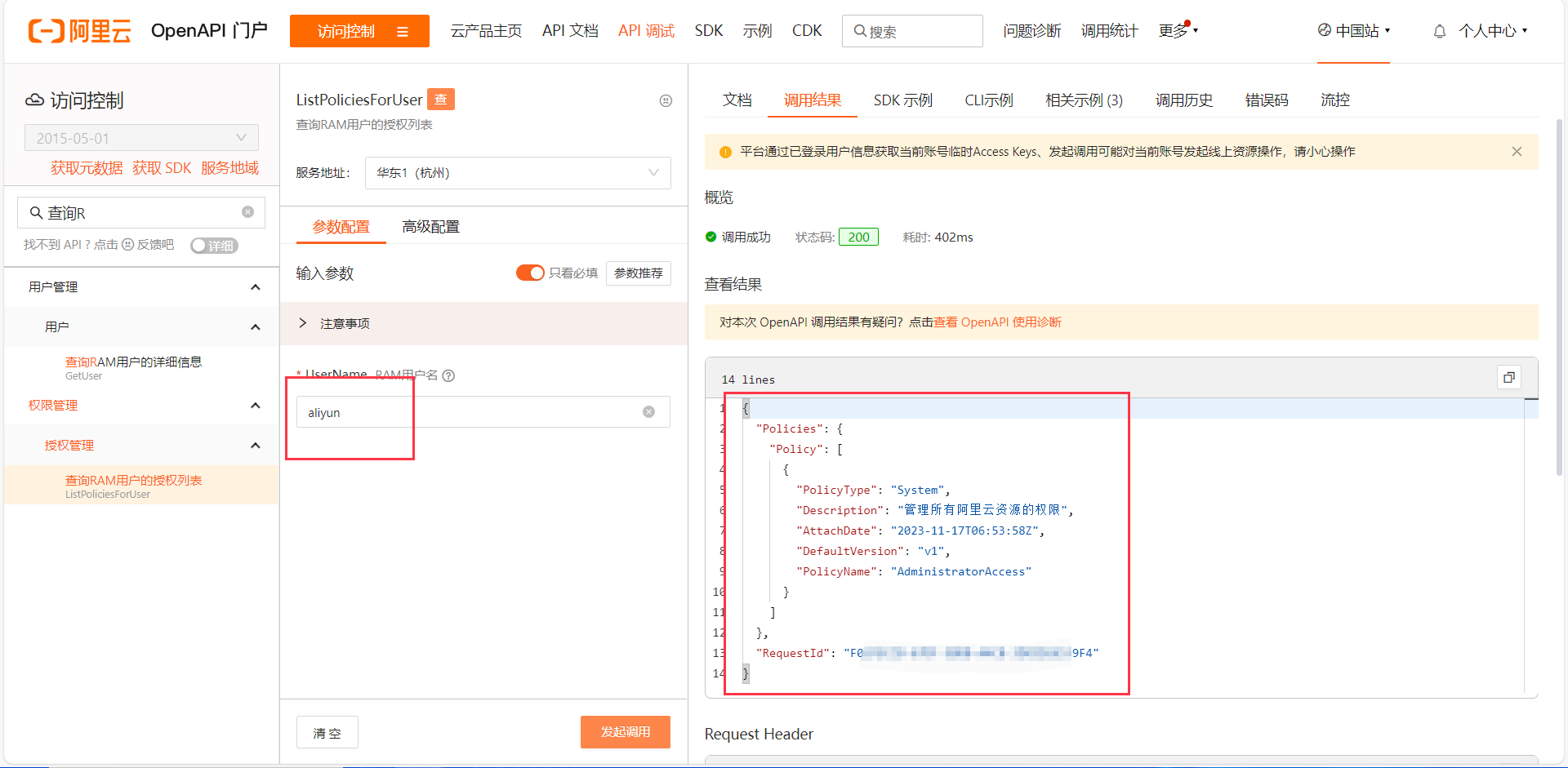The width and height of the screenshot is (1568, 768).
Task: Collapse the 用户管理 section
Action: click(256, 287)
